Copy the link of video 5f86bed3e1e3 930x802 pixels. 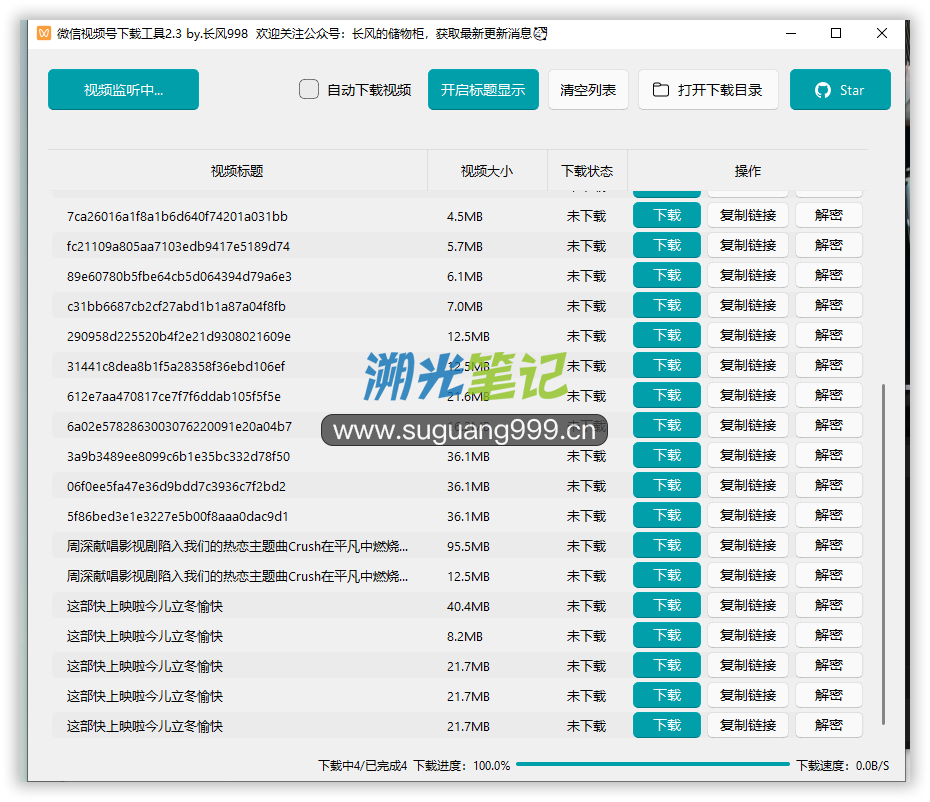coord(748,515)
